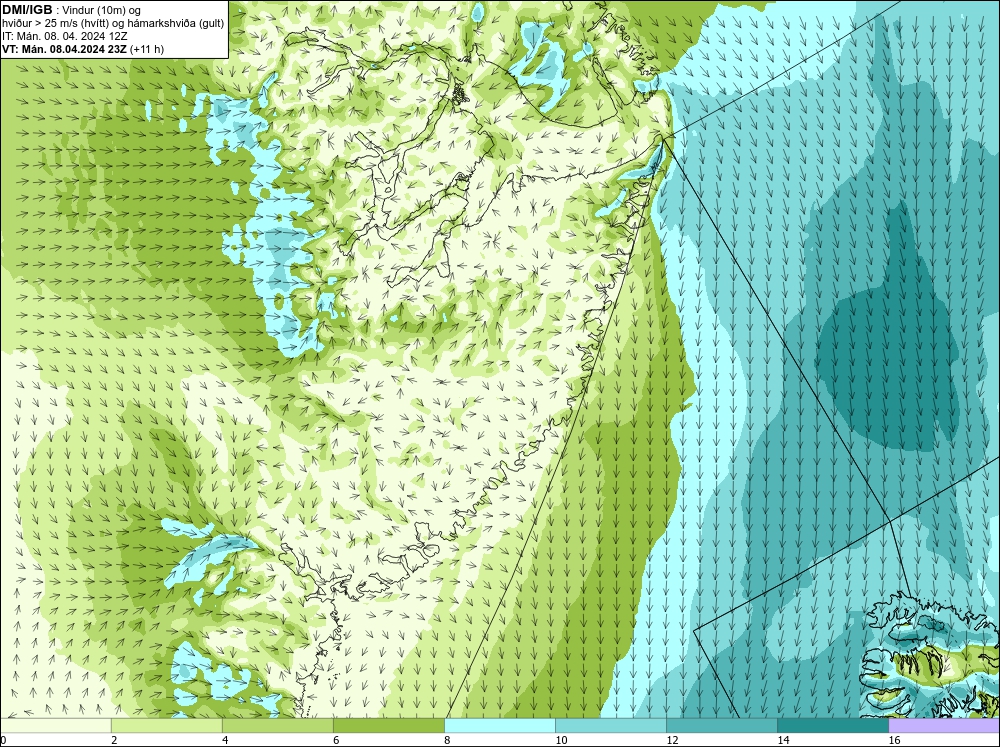Click the 'VT: Mán. 08.04.2024 23Z (+11 h)' line

coord(83,49)
